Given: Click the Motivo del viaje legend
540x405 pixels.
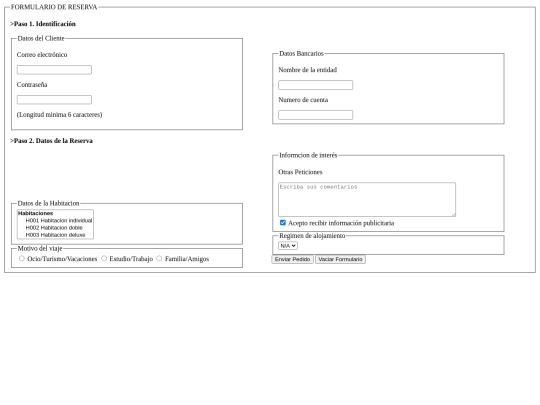Looking at the screenshot, I should click(40, 248).
